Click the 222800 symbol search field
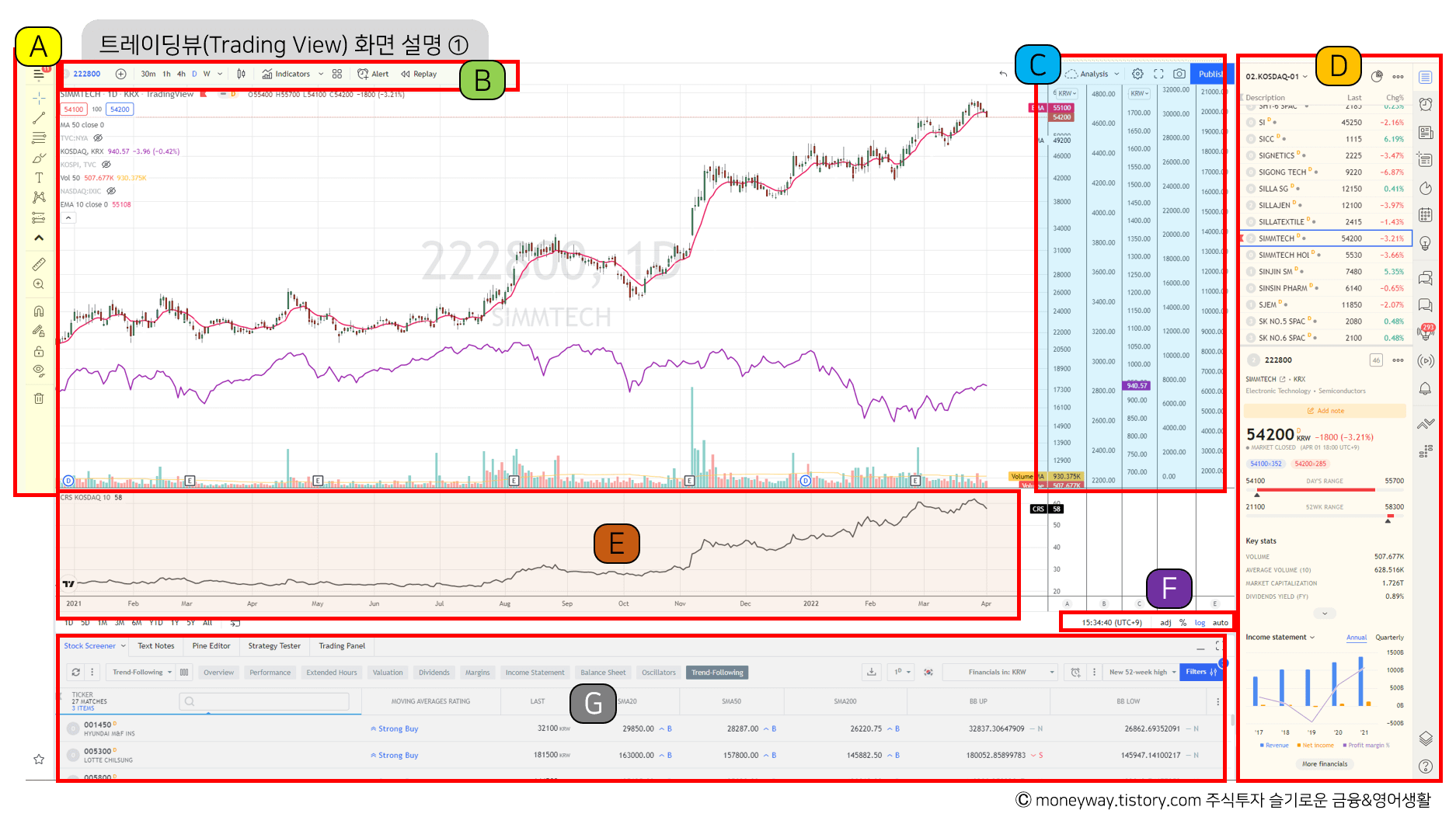 [x=87, y=74]
